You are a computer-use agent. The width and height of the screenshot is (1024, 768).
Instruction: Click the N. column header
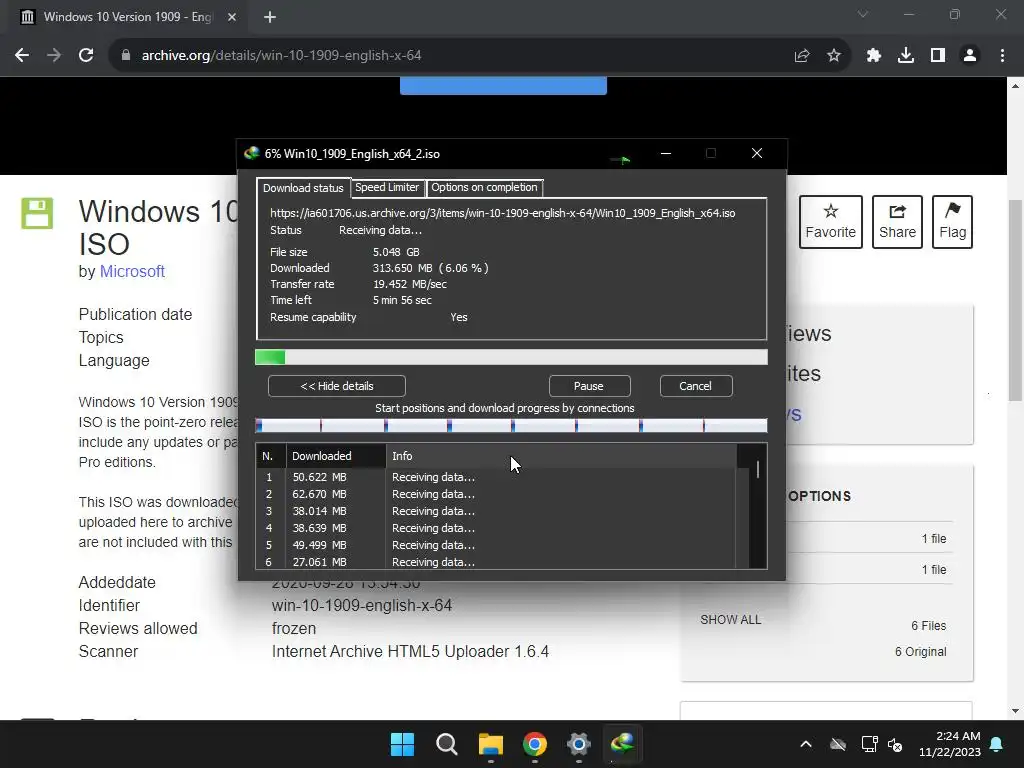click(271, 456)
